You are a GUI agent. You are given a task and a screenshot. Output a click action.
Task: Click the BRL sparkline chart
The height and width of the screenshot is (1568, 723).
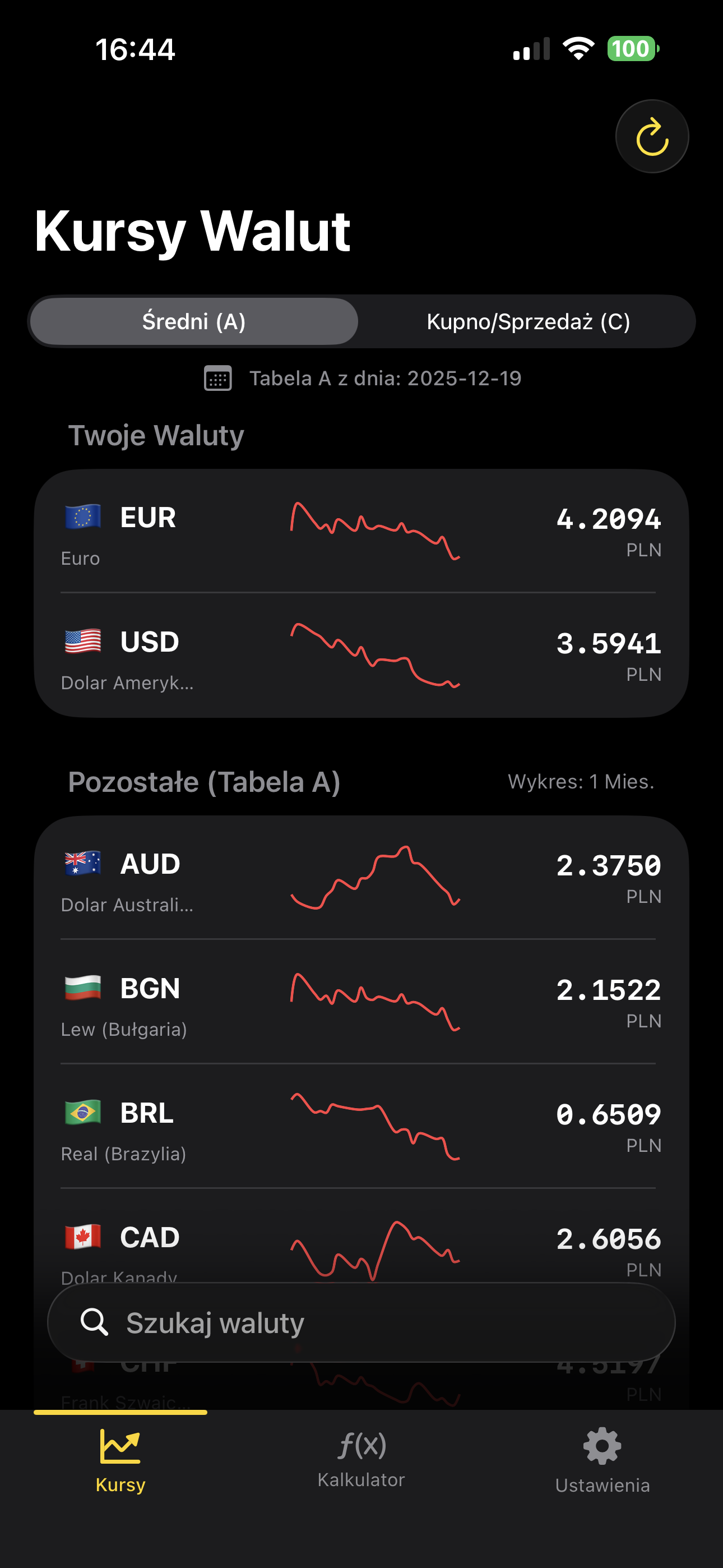tap(375, 1126)
